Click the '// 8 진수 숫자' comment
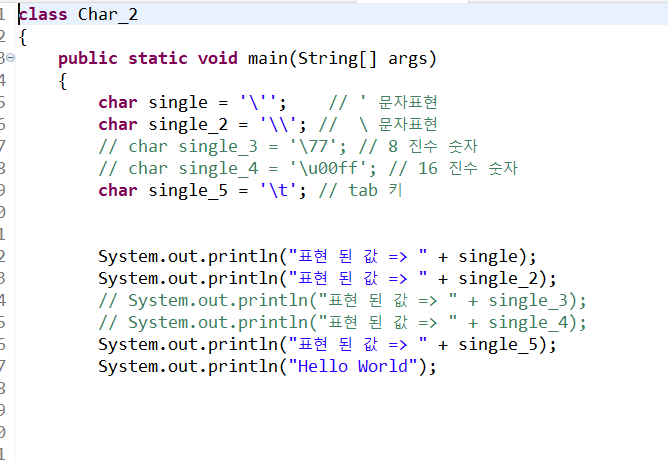Viewport: 668px width, 463px height. (x=418, y=147)
